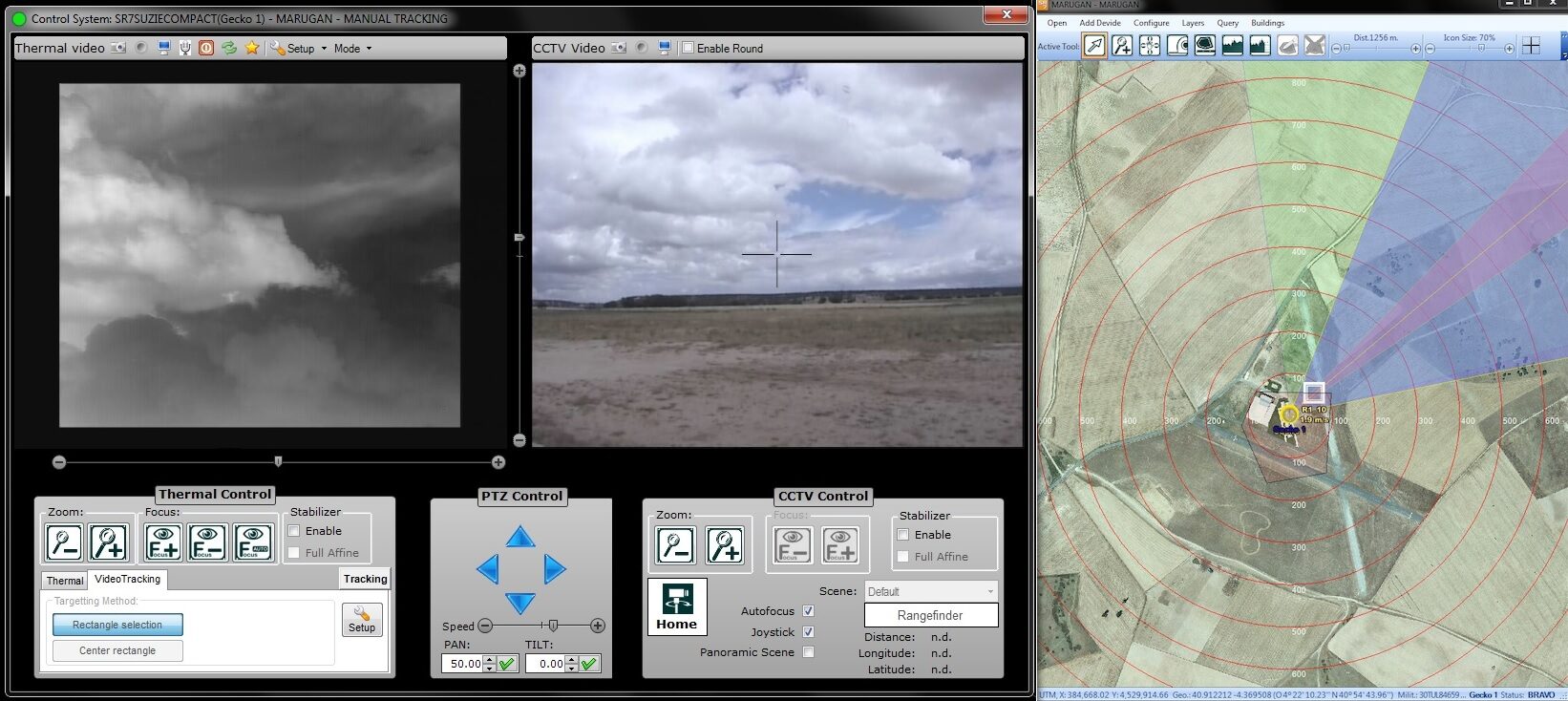This screenshot has height=701, width=1568.
Task: Zoom in with the CCTV camera
Action: (x=724, y=545)
